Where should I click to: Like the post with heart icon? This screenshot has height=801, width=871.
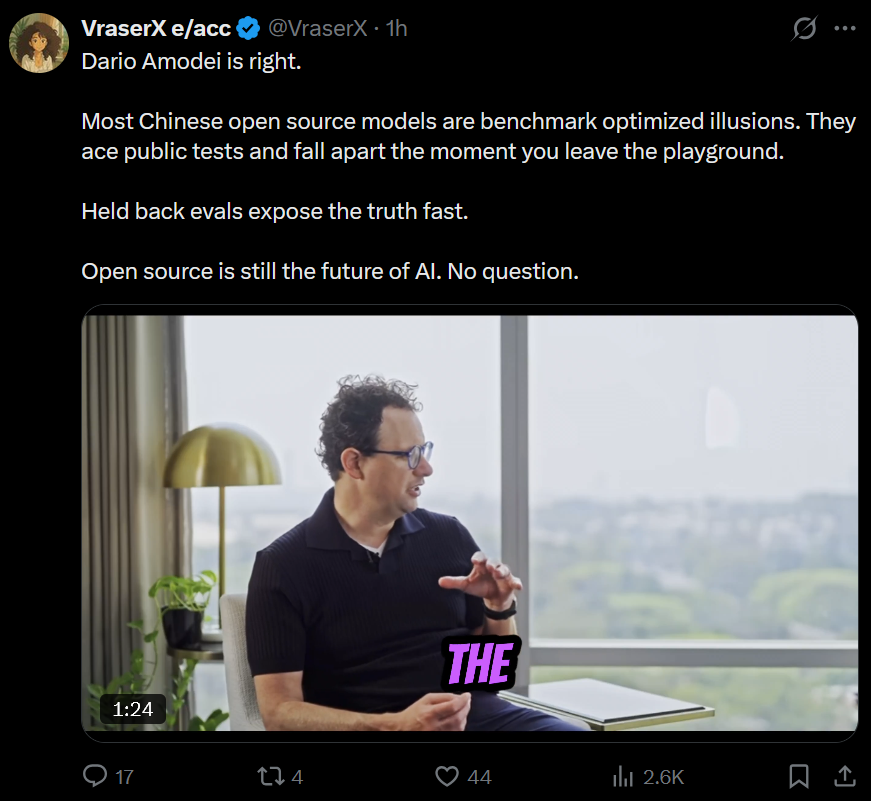click(x=447, y=776)
